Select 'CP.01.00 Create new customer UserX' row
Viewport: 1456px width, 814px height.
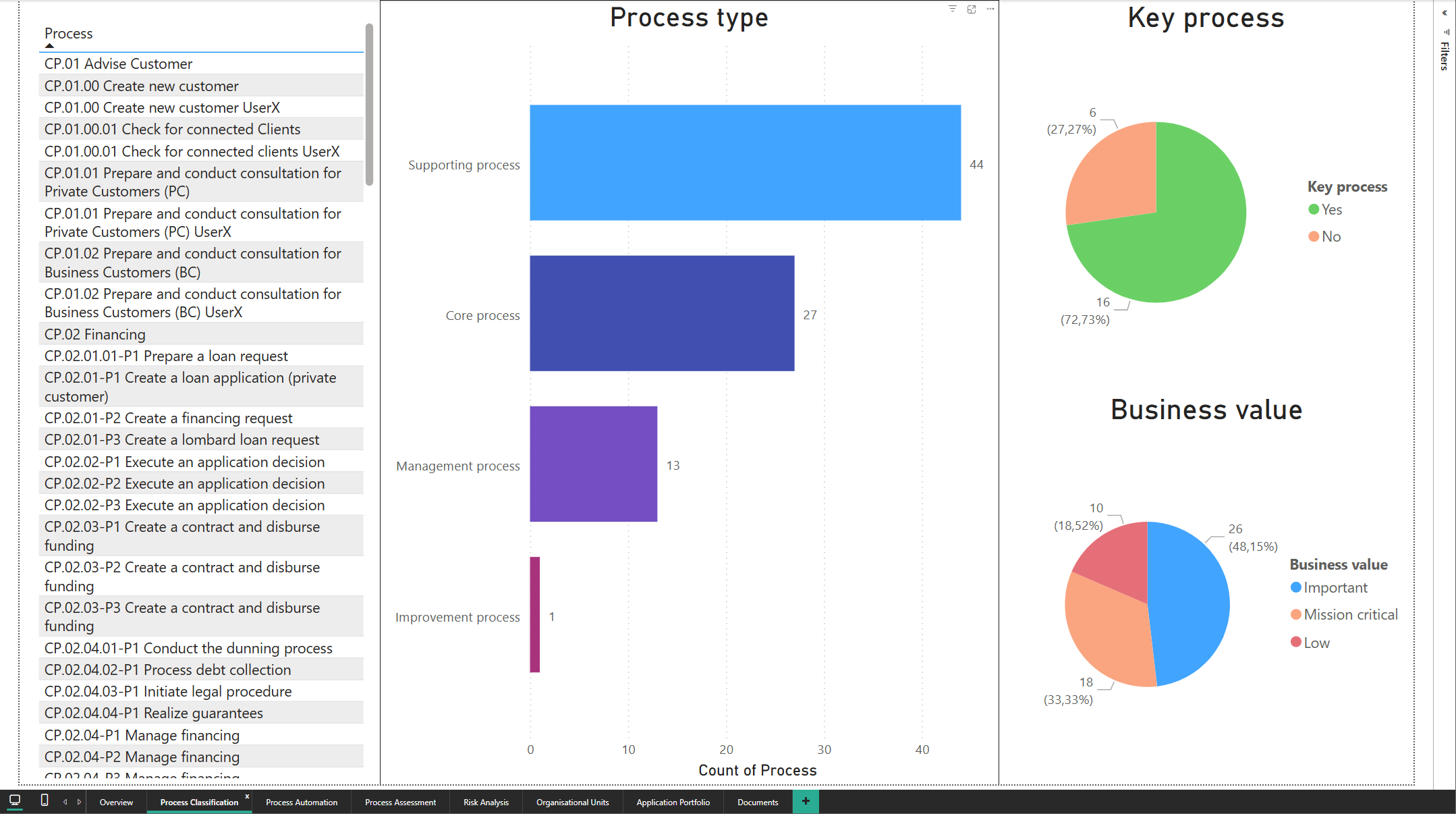[201, 107]
